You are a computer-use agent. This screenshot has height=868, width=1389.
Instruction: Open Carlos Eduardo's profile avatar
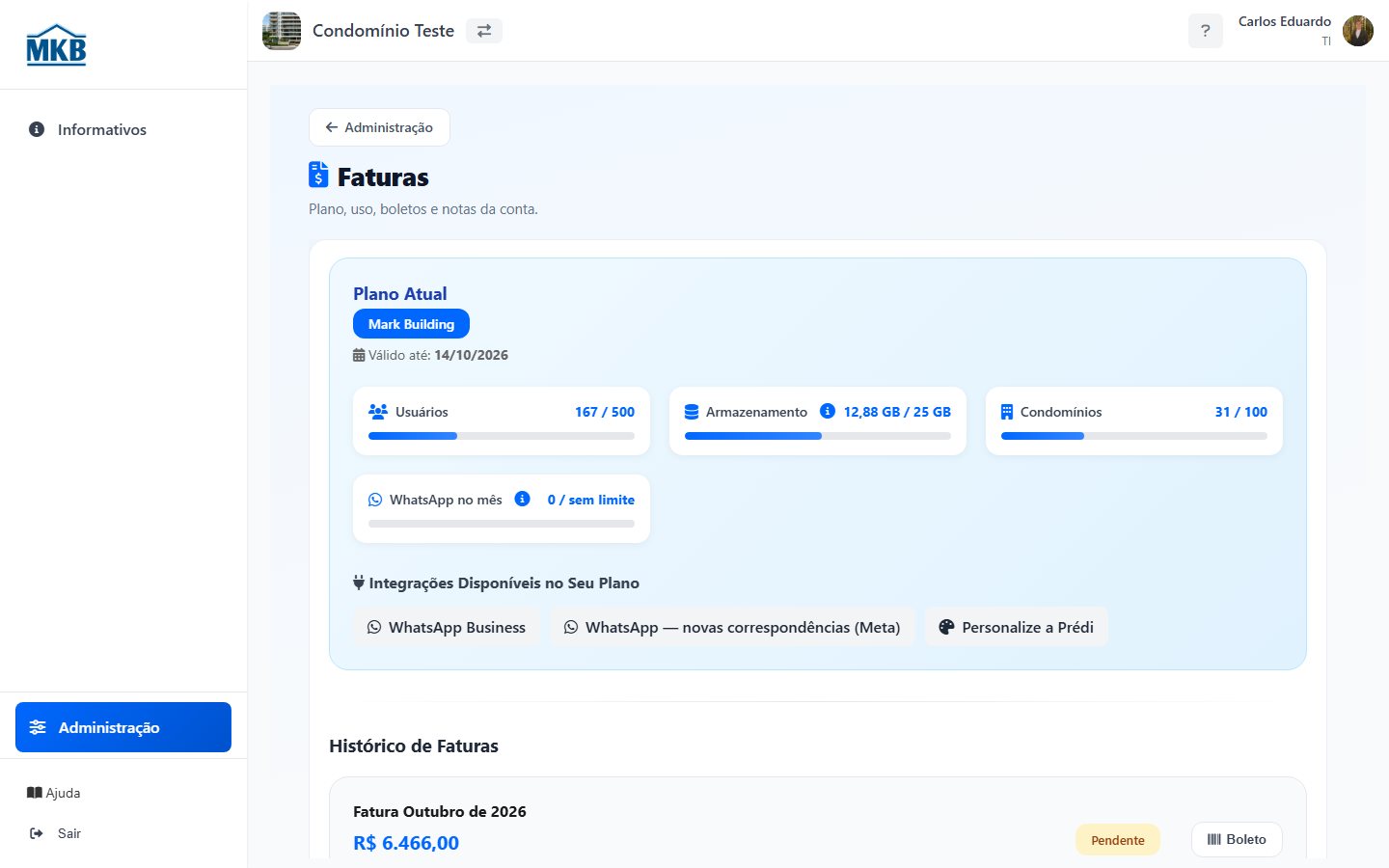1358,31
